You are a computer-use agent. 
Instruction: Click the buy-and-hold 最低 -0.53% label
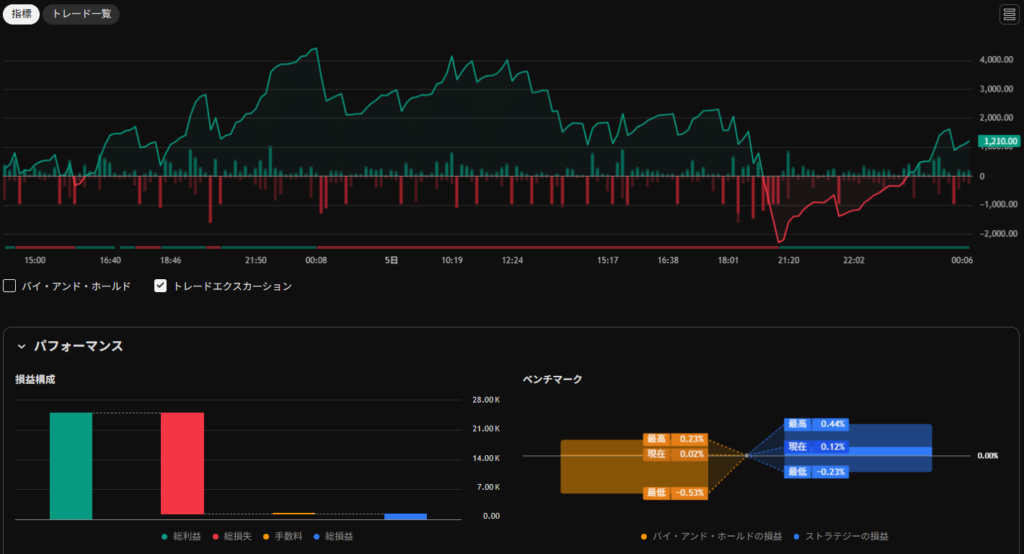tap(676, 492)
